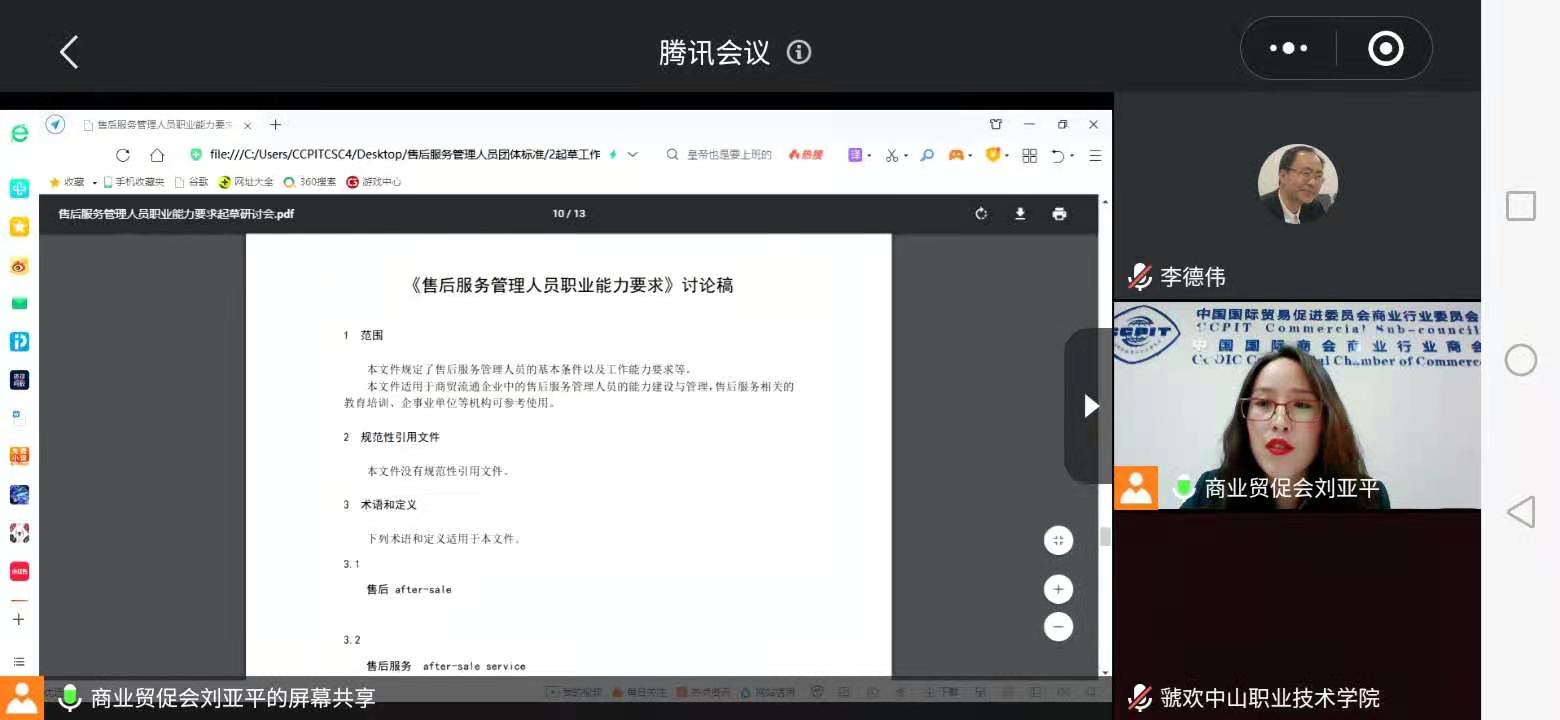1560x720 pixels.
Task: Reload the page in the browser
Action: (x=123, y=155)
